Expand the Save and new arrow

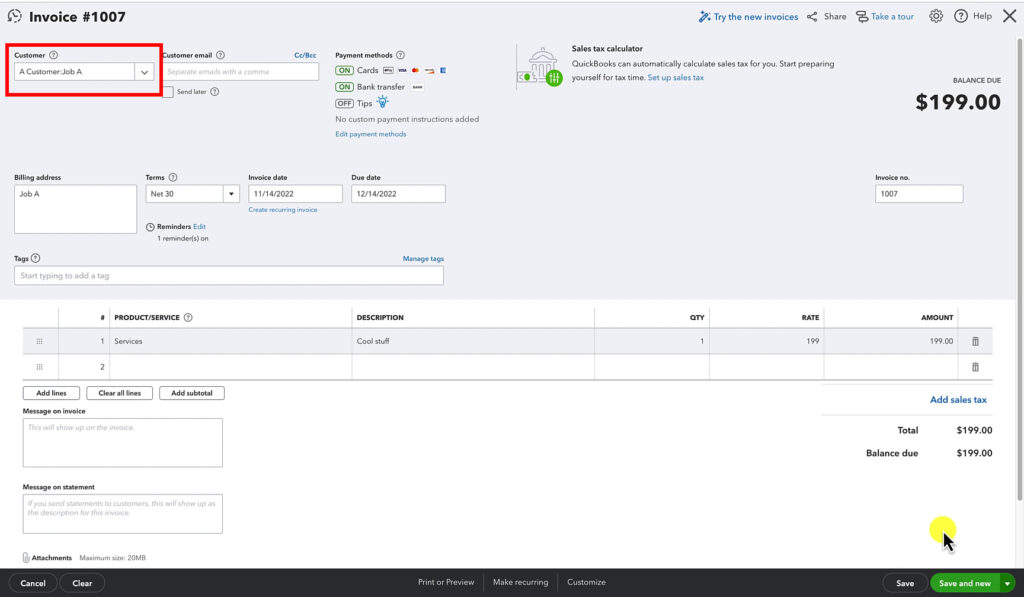click(1007, 583)
